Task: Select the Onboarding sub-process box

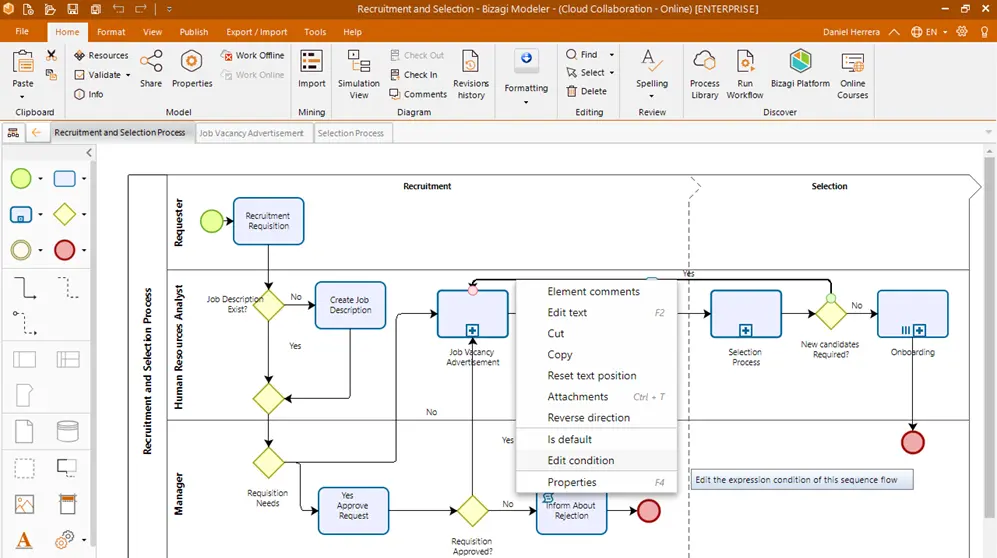Action: point(912,314)
